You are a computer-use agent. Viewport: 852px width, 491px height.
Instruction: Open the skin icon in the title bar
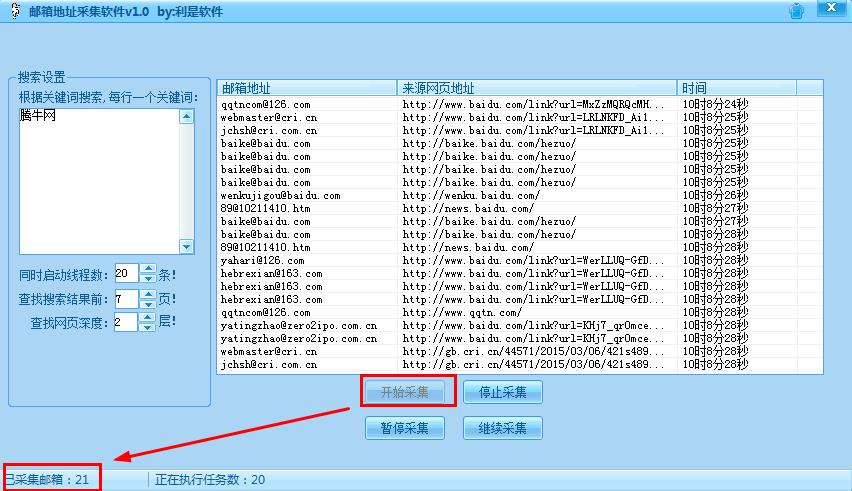tap(796, 12)
